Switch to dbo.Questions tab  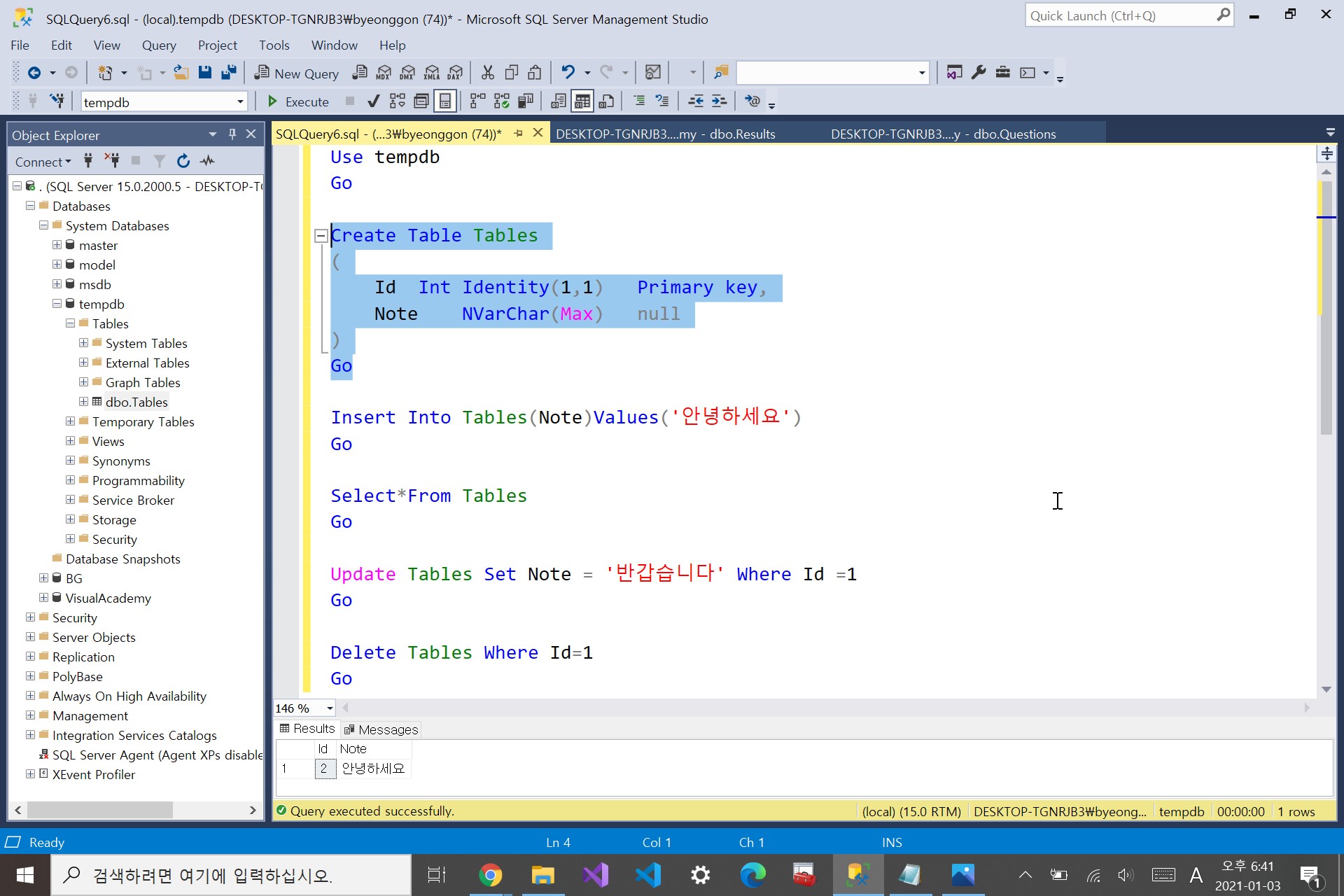pyautogui.click(x=943, y=134)
